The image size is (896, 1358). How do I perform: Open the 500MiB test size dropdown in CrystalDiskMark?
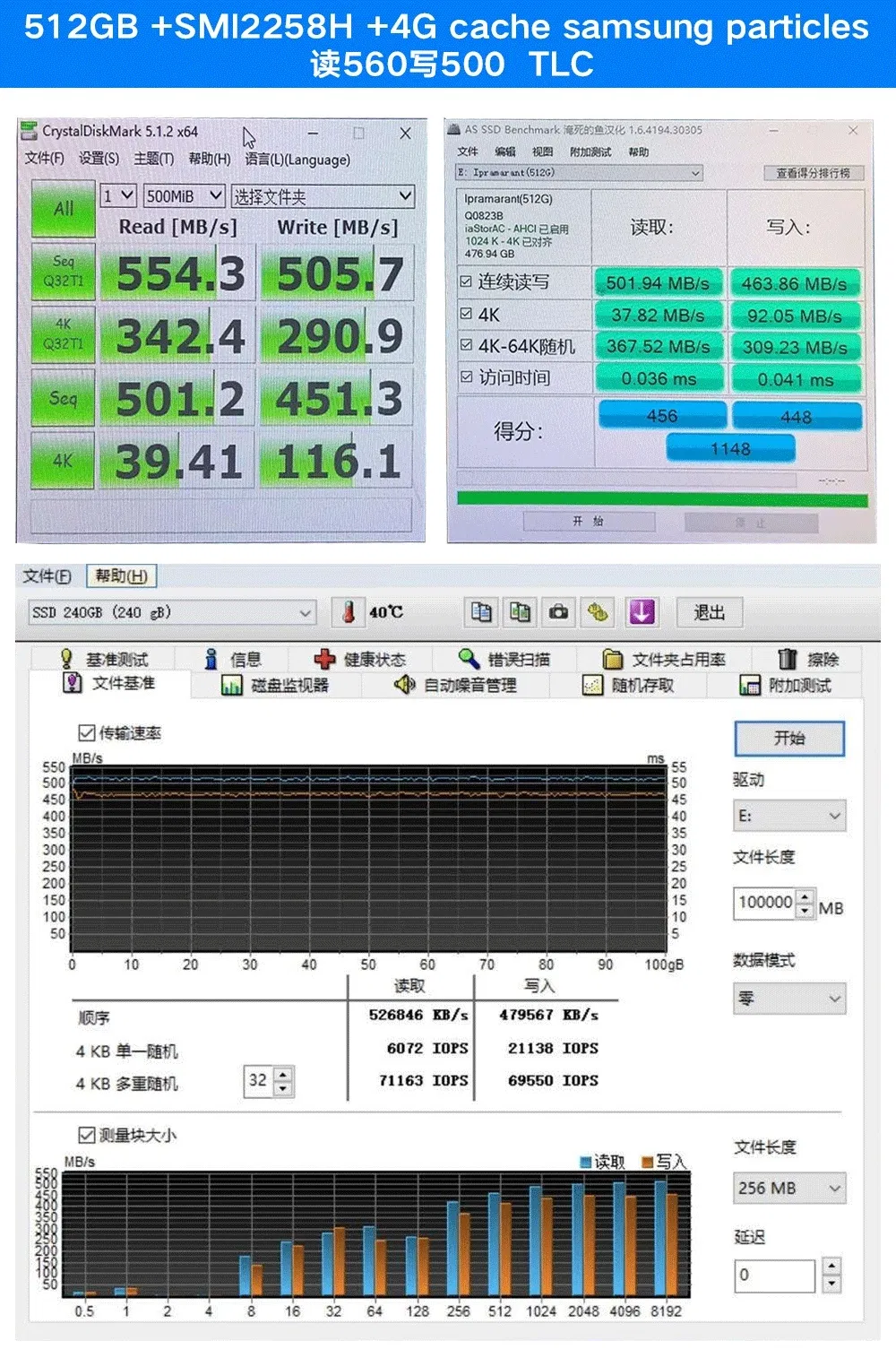point(215,195)
